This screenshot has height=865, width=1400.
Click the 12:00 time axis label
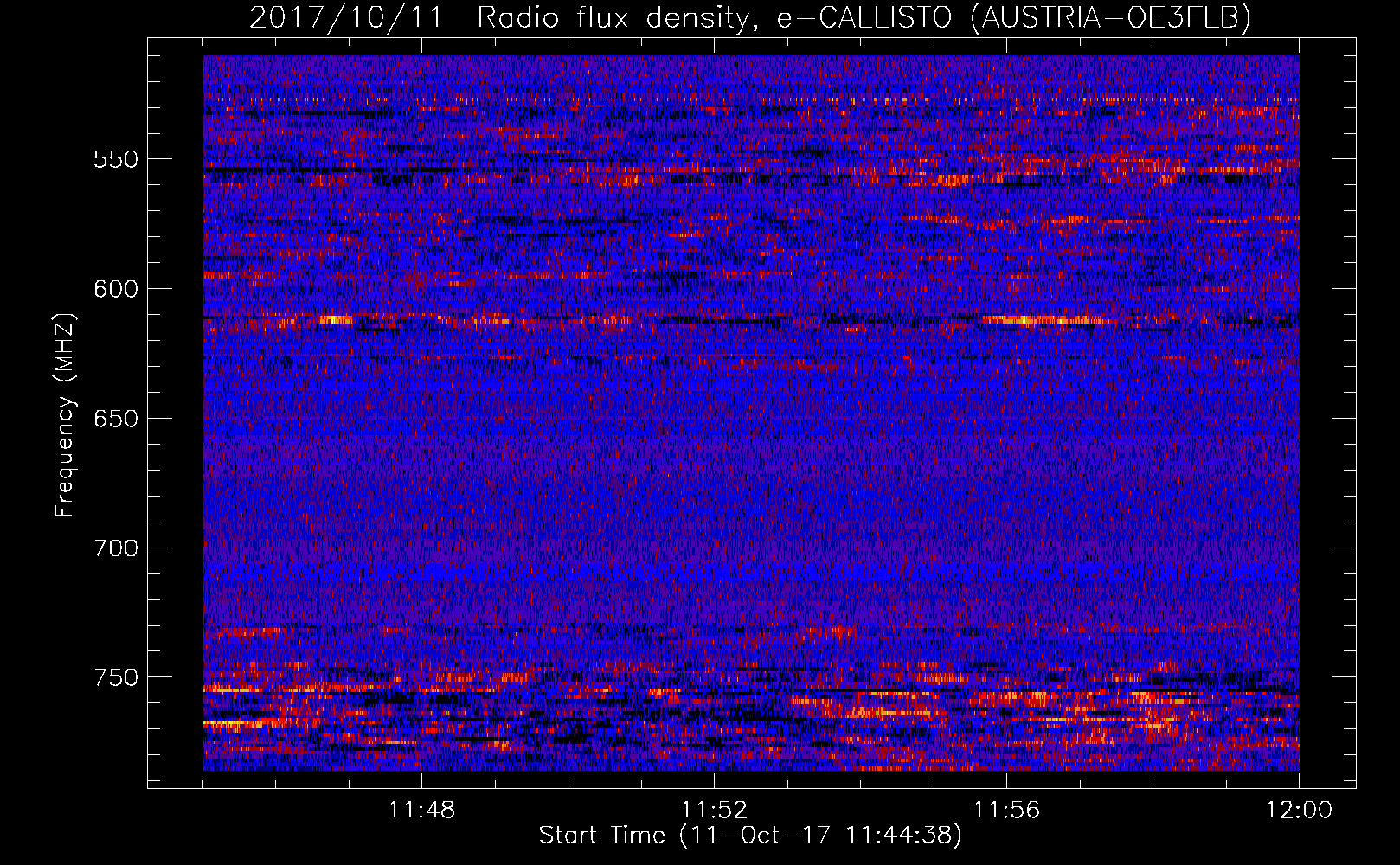(1299, 811)
